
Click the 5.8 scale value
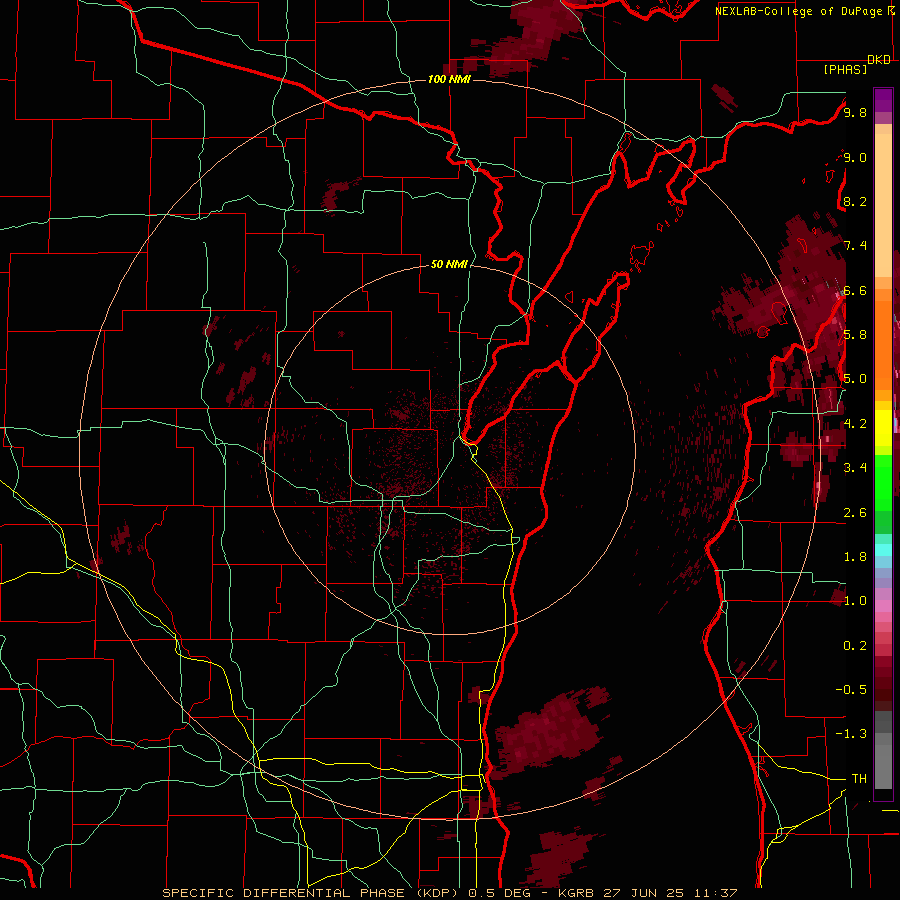[x=855, y=335]
